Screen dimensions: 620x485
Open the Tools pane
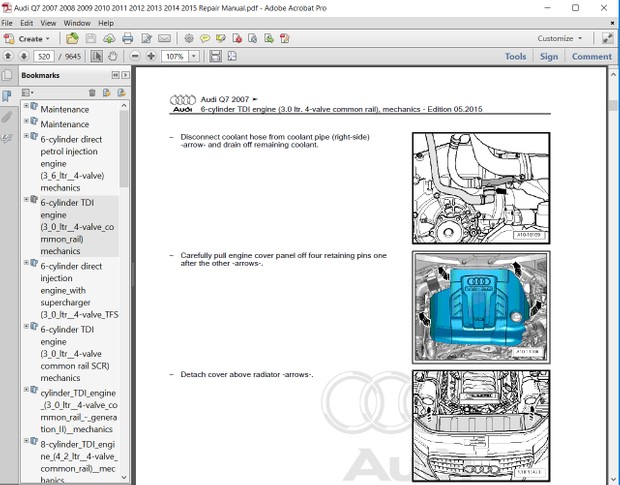tap(515, 57)
